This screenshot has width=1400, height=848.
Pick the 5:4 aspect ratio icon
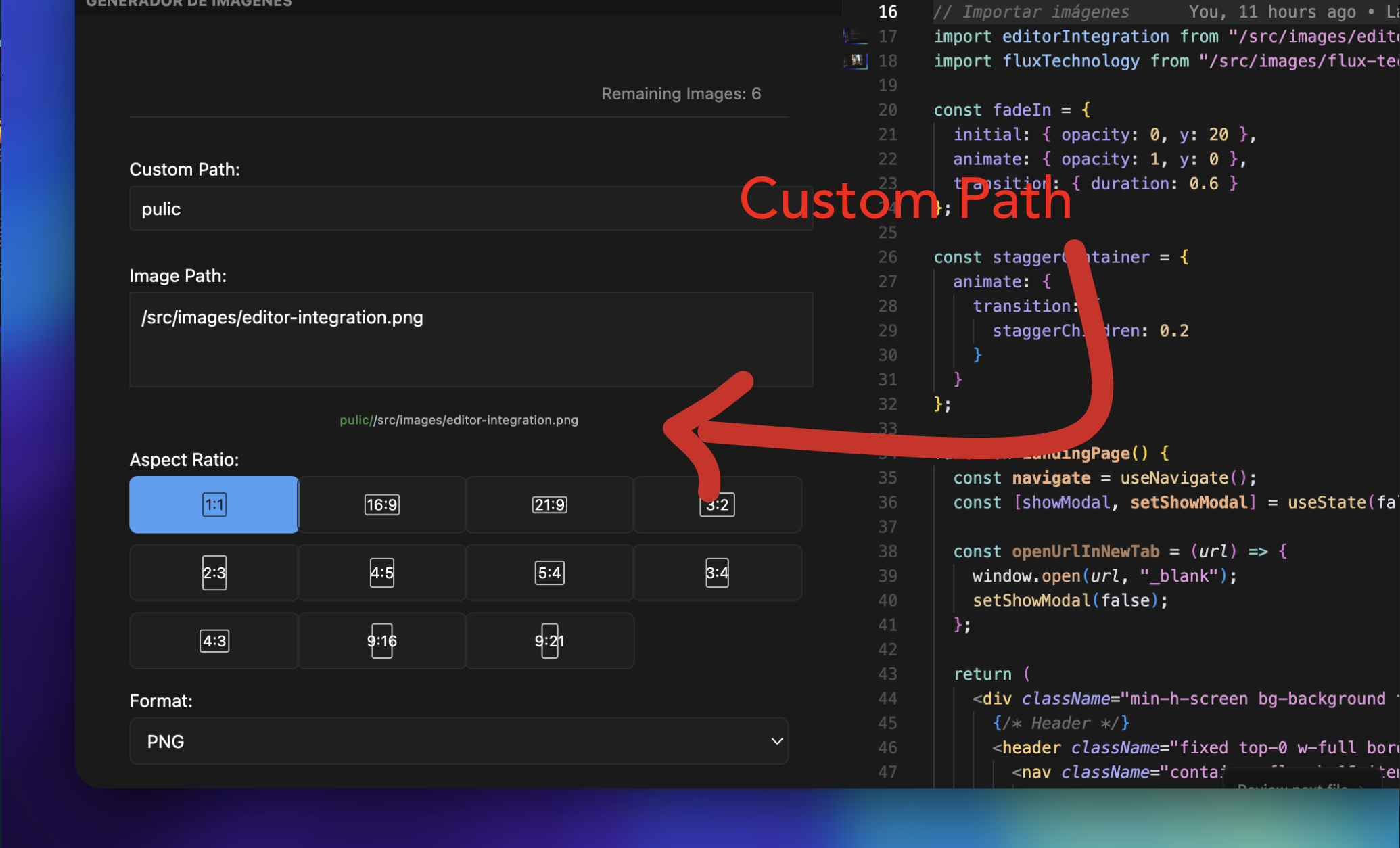pos(549,573)
